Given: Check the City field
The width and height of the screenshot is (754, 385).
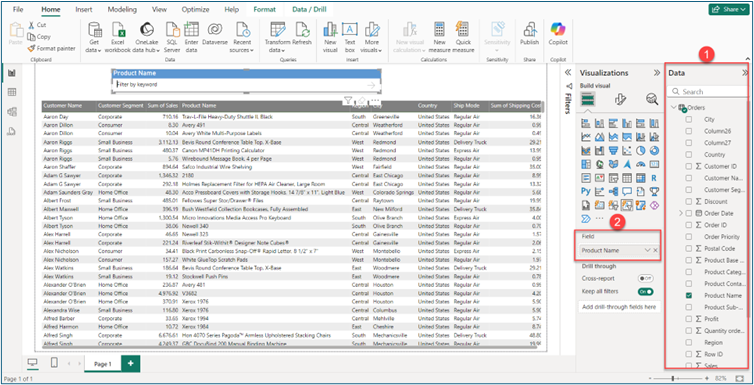Looking at the screenshot, I should point(689,119).
